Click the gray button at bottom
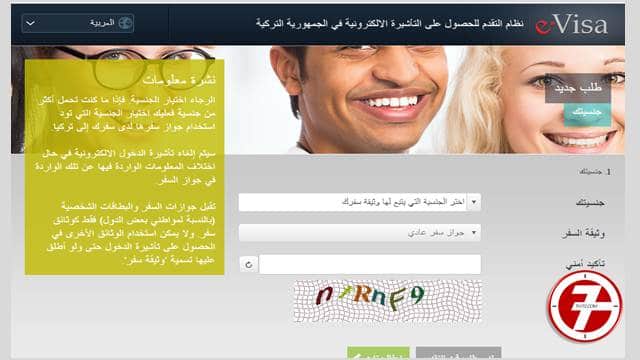The image size is (640, 360). 458,354
